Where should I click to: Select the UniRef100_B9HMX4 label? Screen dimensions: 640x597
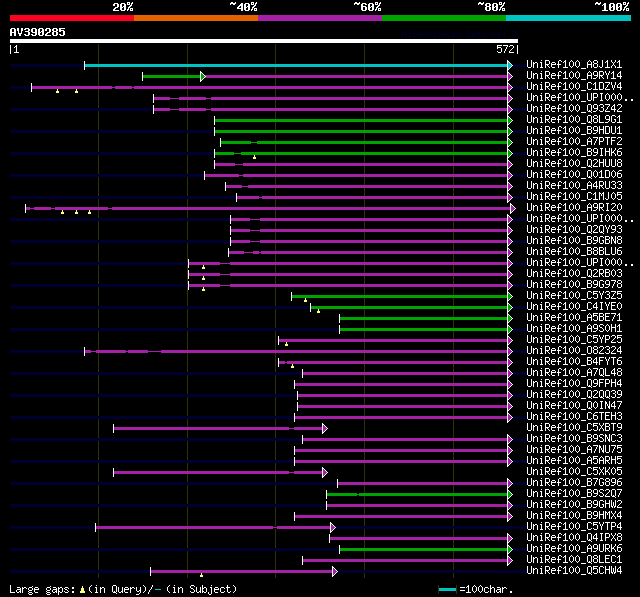tap(574, 516)
